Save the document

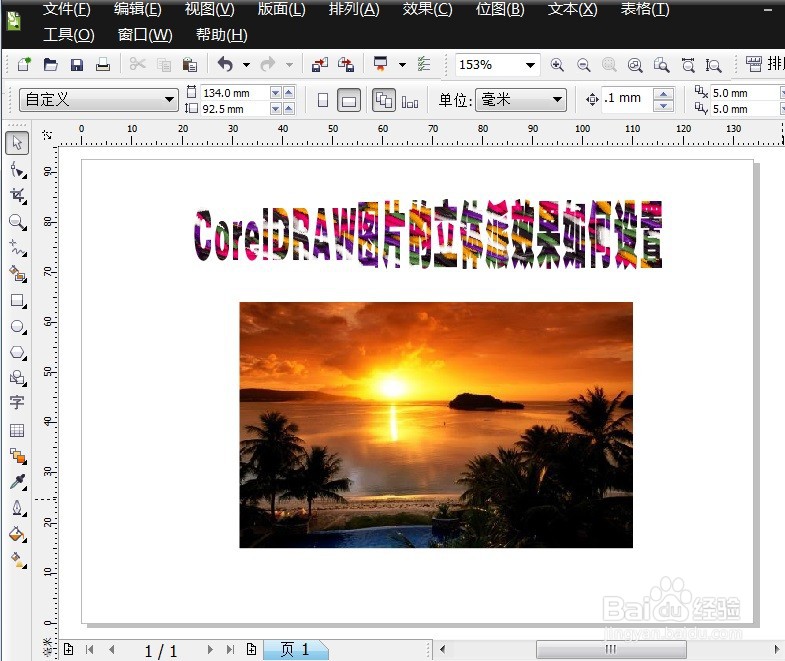[77, 65]
